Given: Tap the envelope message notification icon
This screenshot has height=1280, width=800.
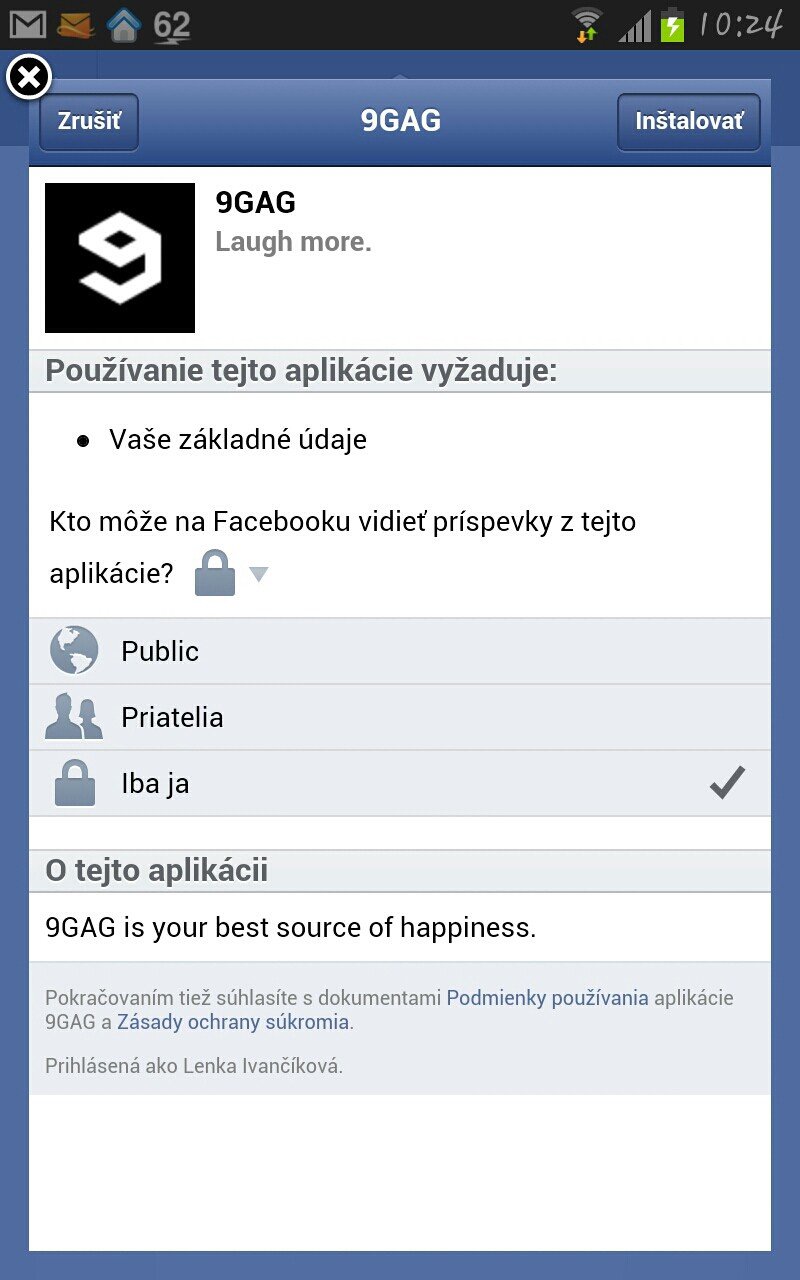Looking at the screenshot, I should 76,24.
